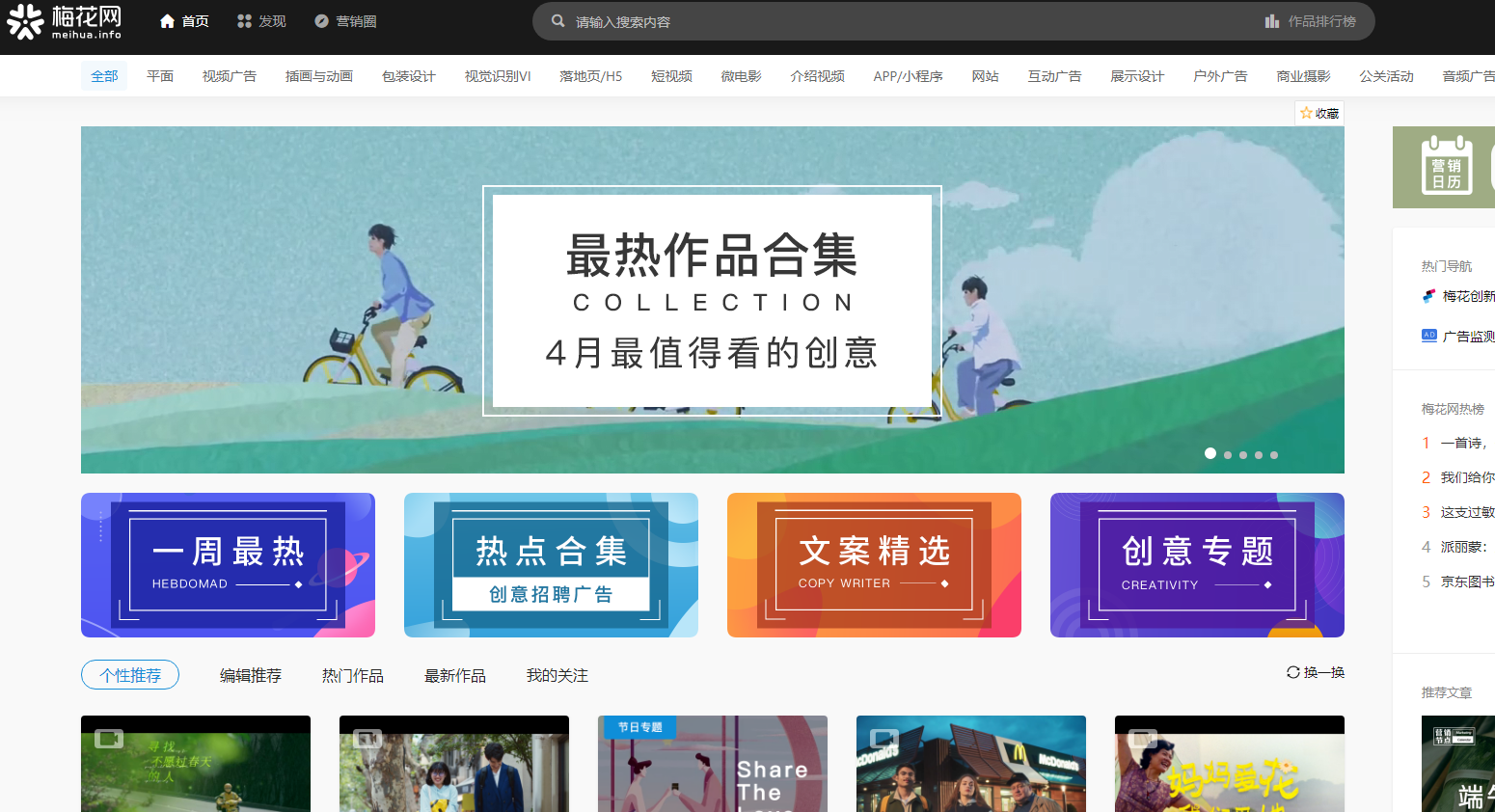Click the 营销日历 calendar icon
The width and height of the screenshot is (1495, 812).
(x=1444, y=167)
